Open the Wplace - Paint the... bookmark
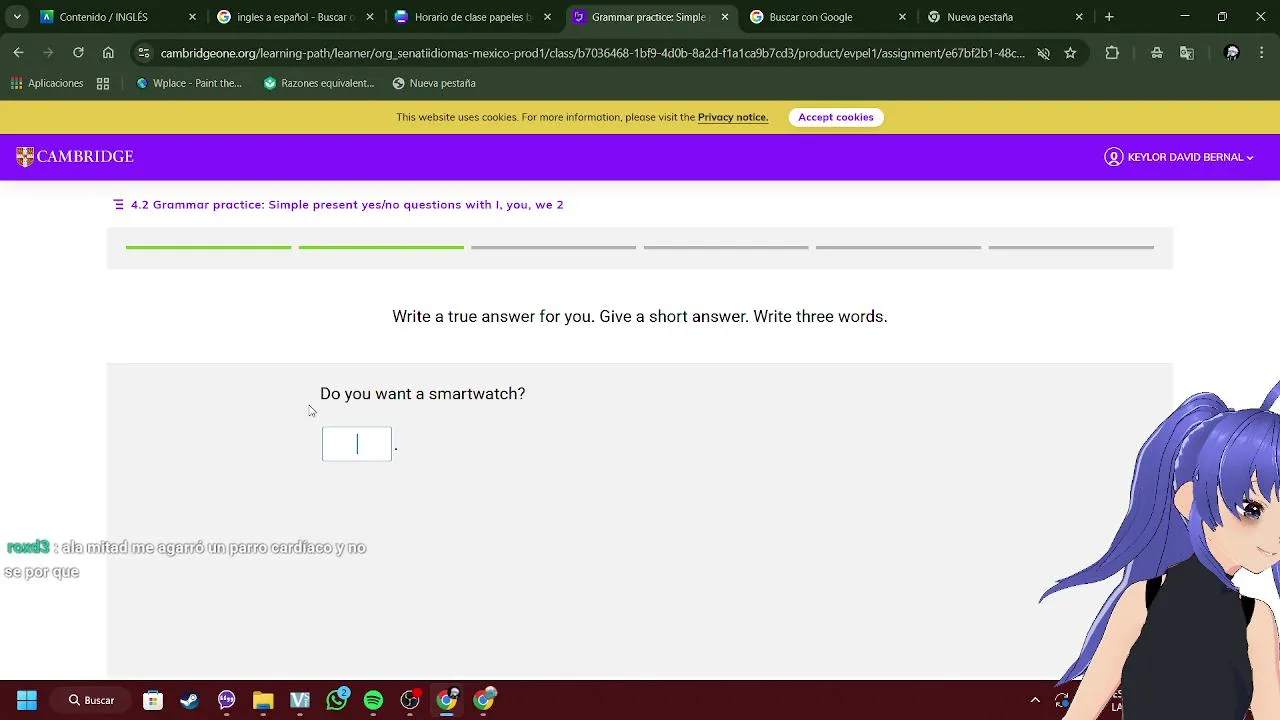 pos(189,83)
